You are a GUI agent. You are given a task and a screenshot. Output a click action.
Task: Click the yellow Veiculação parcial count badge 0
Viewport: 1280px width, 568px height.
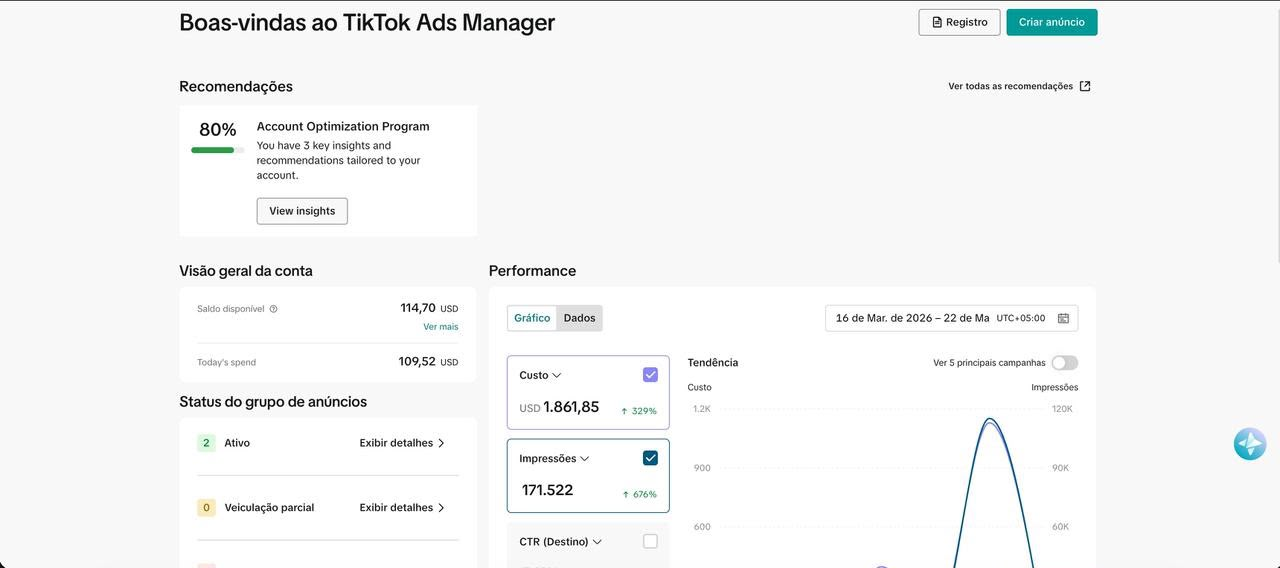coord(206,508)
